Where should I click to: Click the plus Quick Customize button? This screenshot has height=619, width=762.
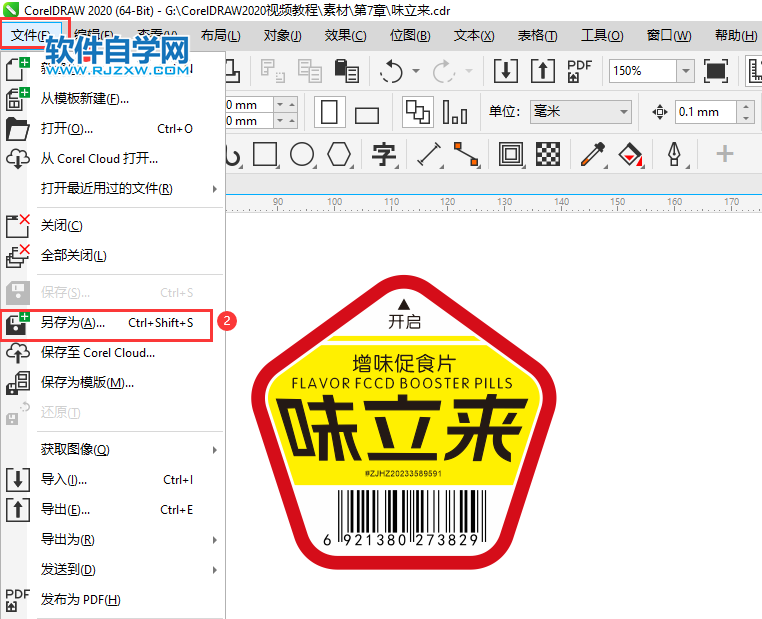(725, 154)
